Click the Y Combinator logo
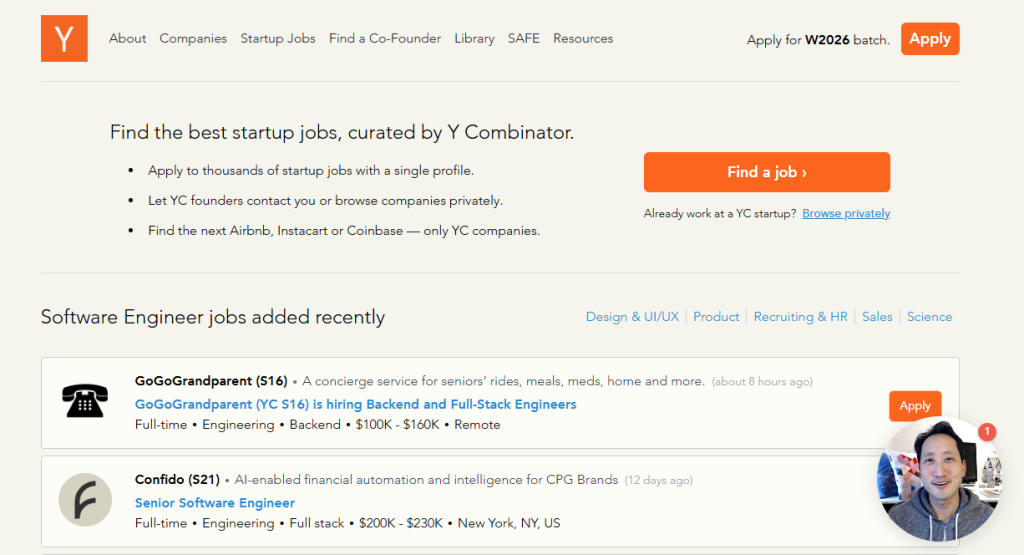Image resolution: width=1024 pixels, height=555 pixels. (x=64, y=39)
